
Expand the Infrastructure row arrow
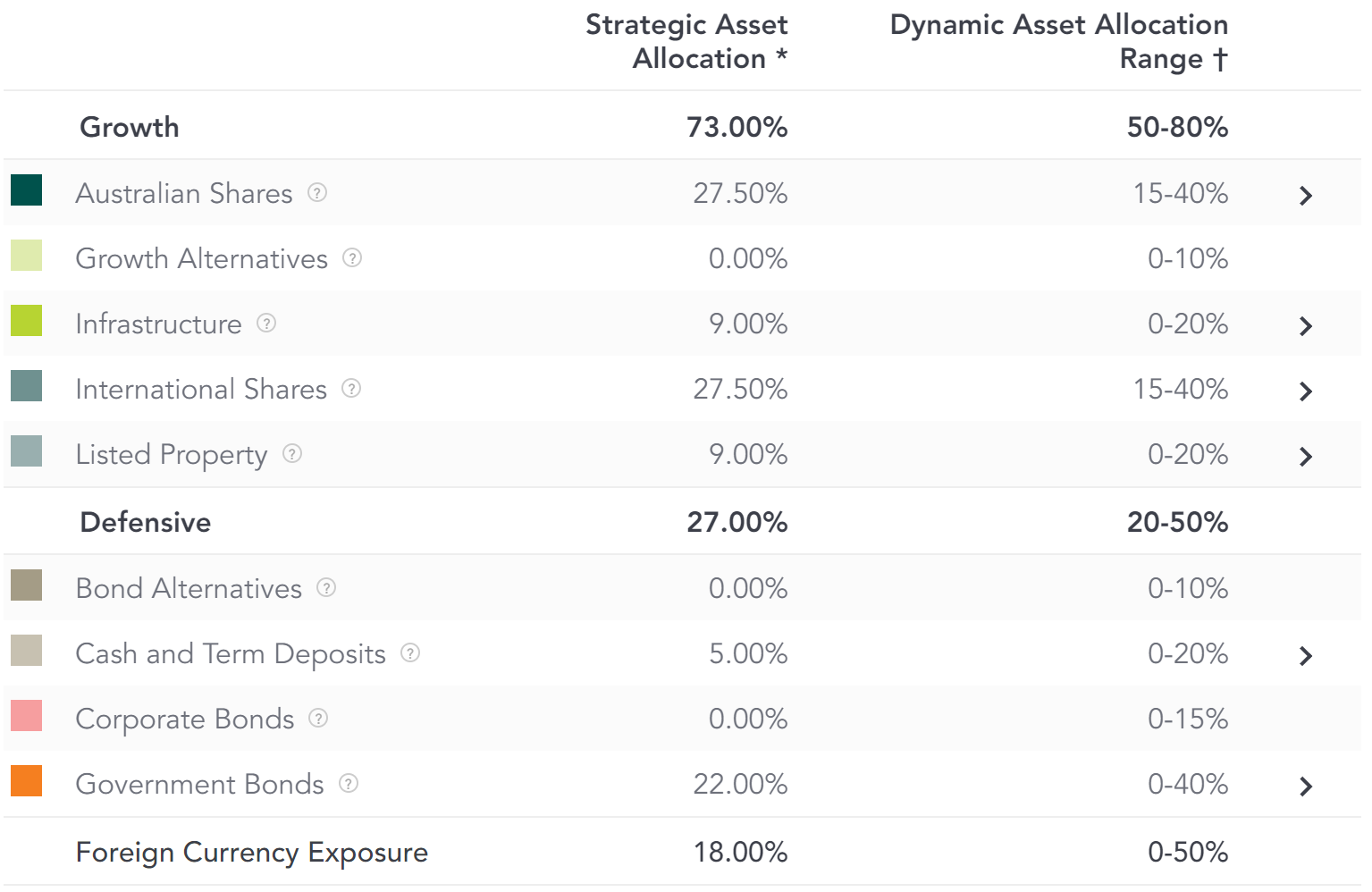tap(1306, 325)
